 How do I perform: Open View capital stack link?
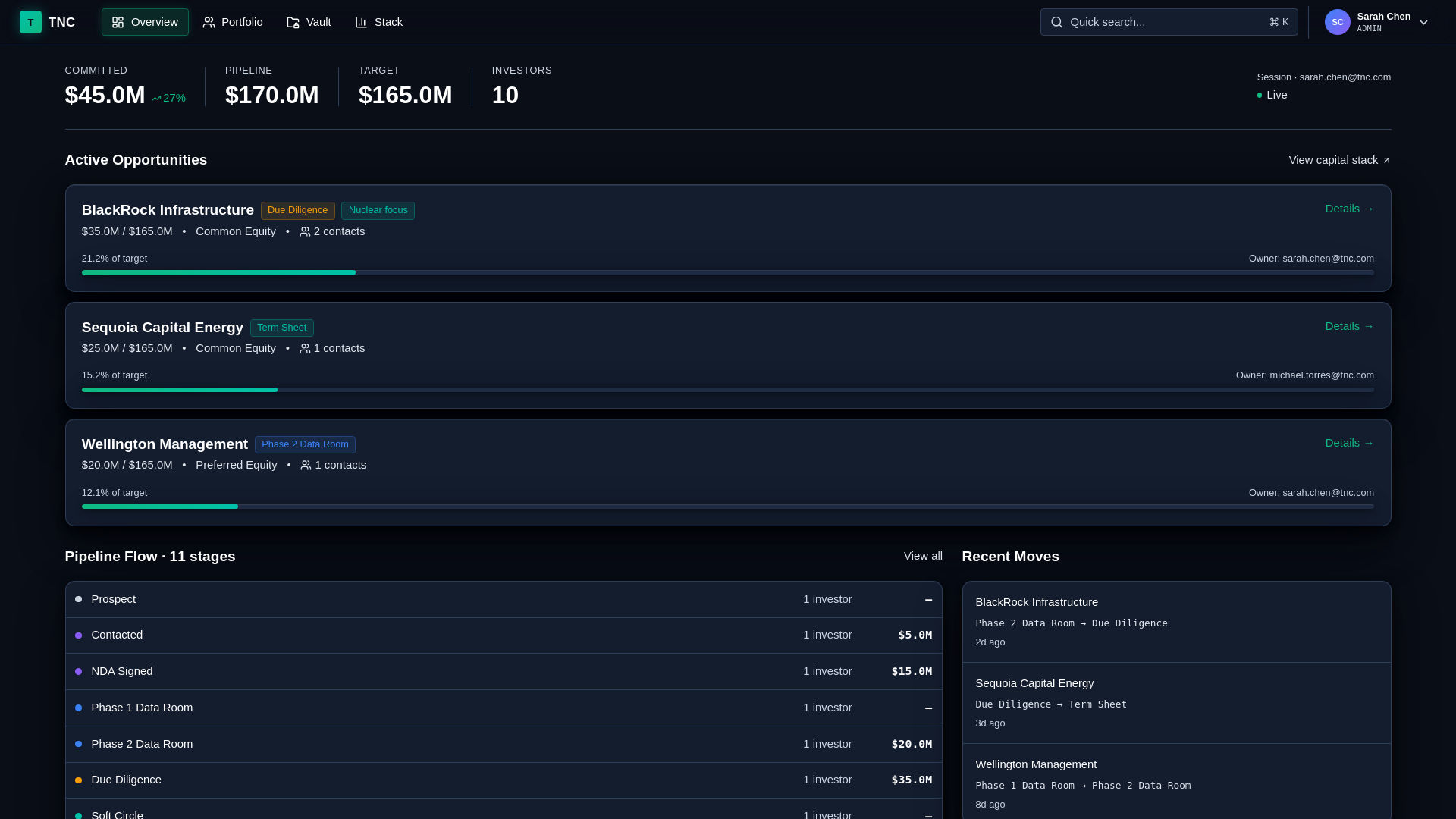tap(1339, 160)
